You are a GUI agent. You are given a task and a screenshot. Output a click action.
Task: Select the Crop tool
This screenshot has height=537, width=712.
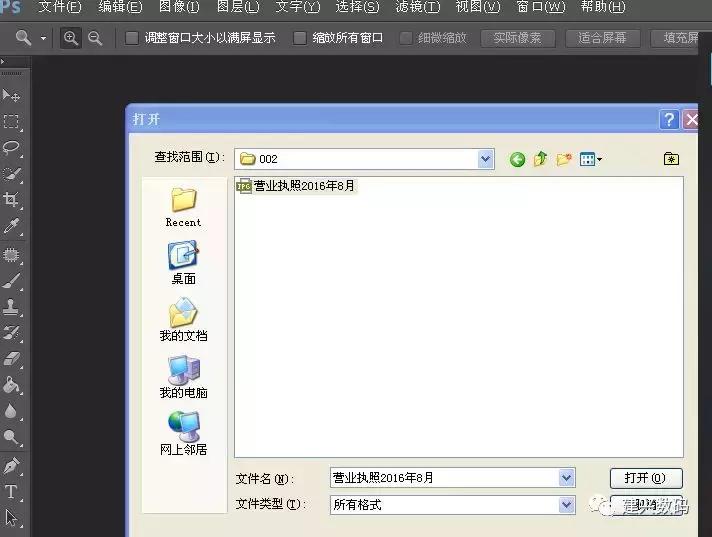coord(11,199)
